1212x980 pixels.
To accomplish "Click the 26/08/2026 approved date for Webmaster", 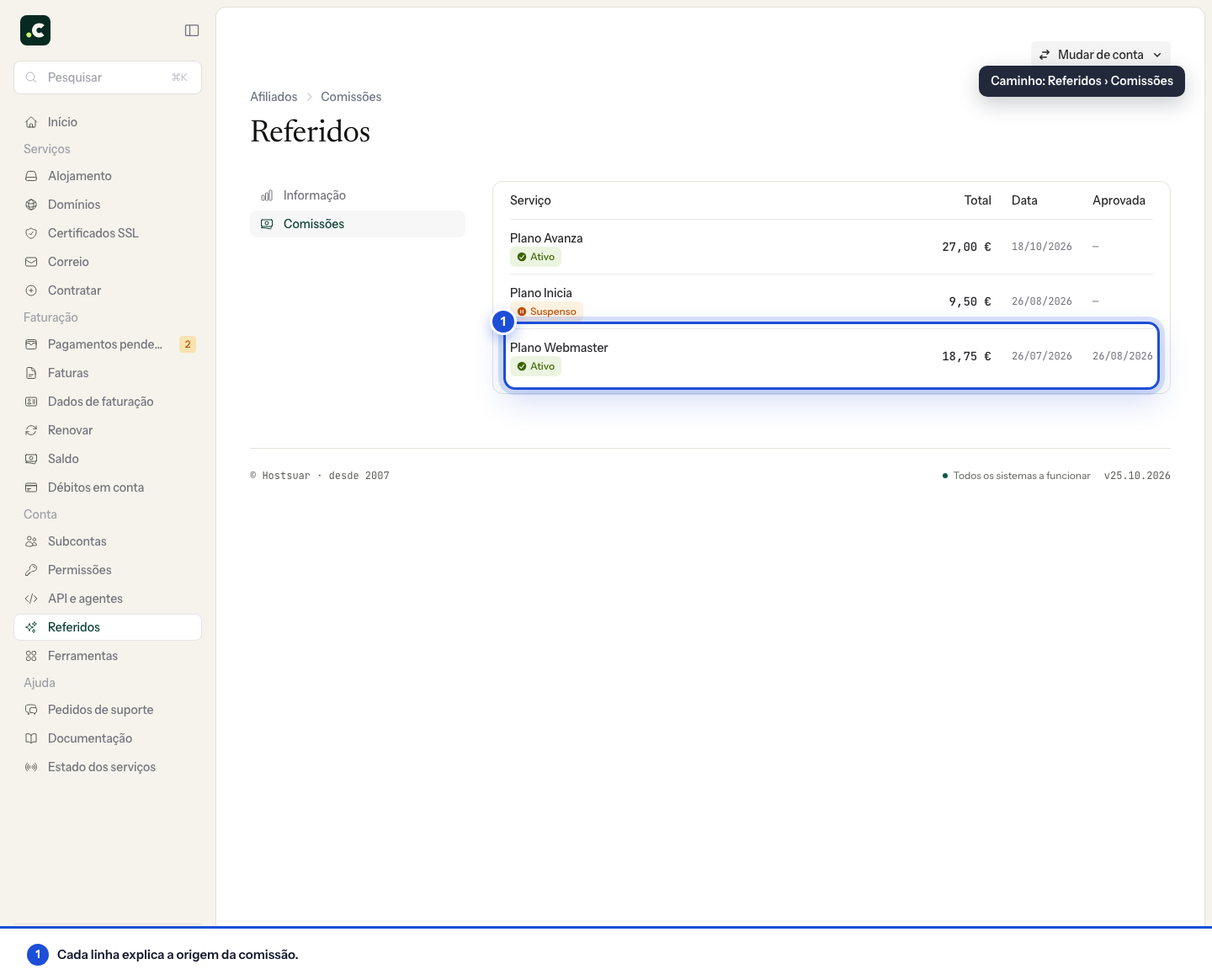I will 1123,356.
